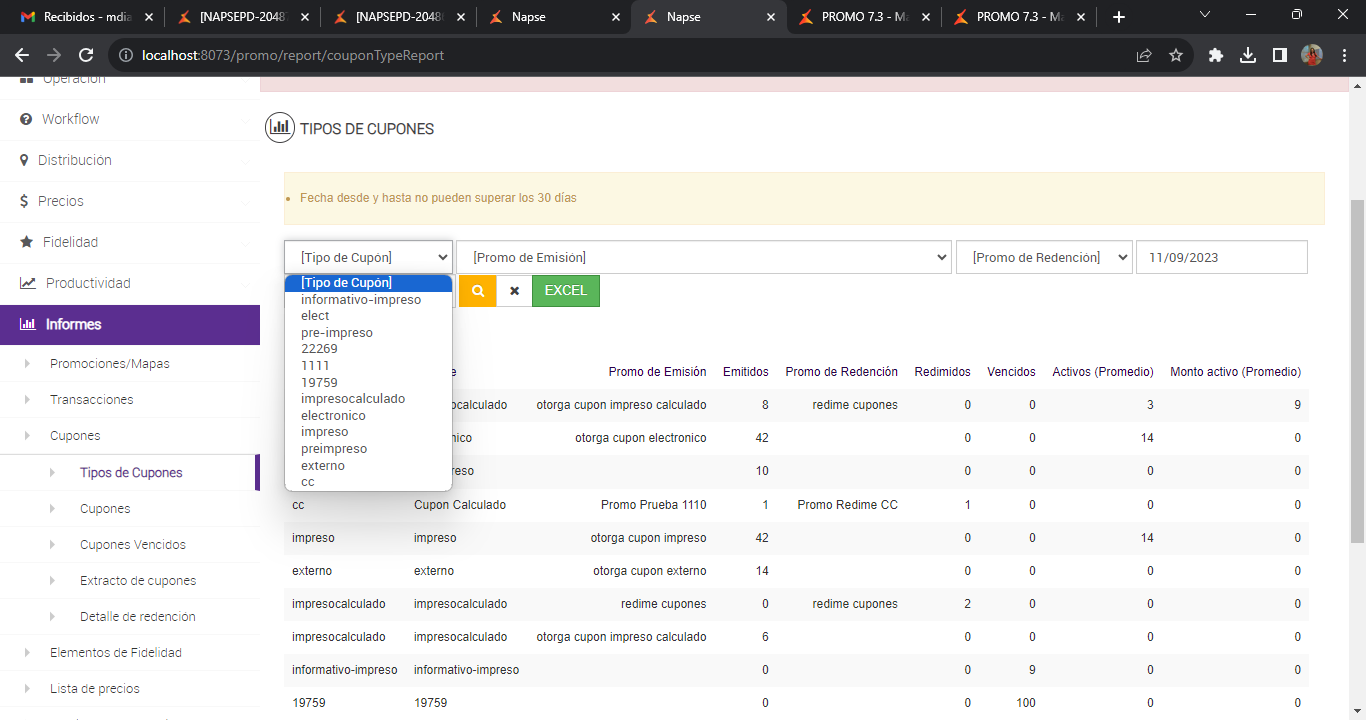Toggle the browser side panel icon
Image resolution: width=1366 pixels, height=720 pixels.
1280,56
